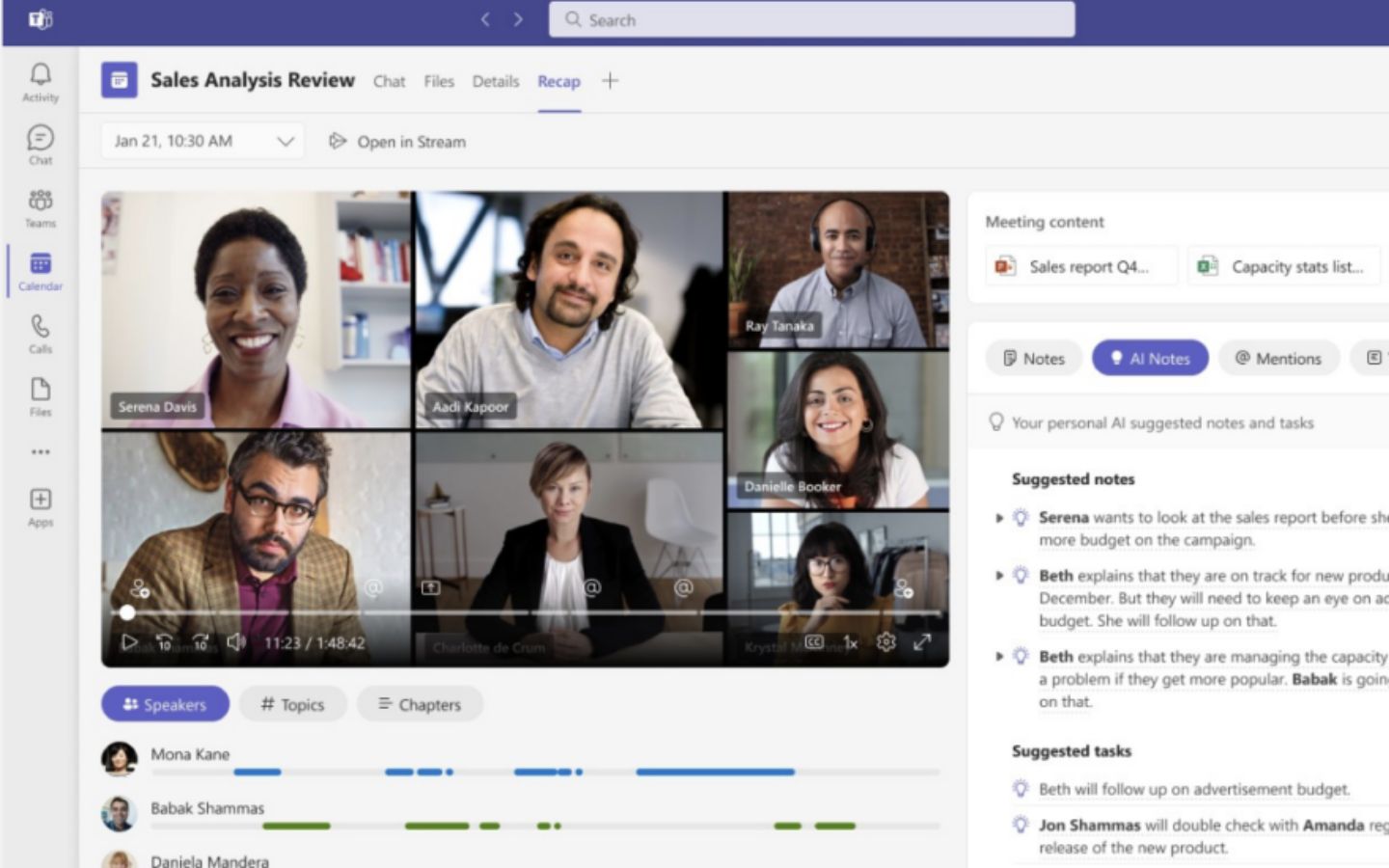This screenshot has width=1389, height=868.
Task: Play the meeting recording
Action: [129, 643]
